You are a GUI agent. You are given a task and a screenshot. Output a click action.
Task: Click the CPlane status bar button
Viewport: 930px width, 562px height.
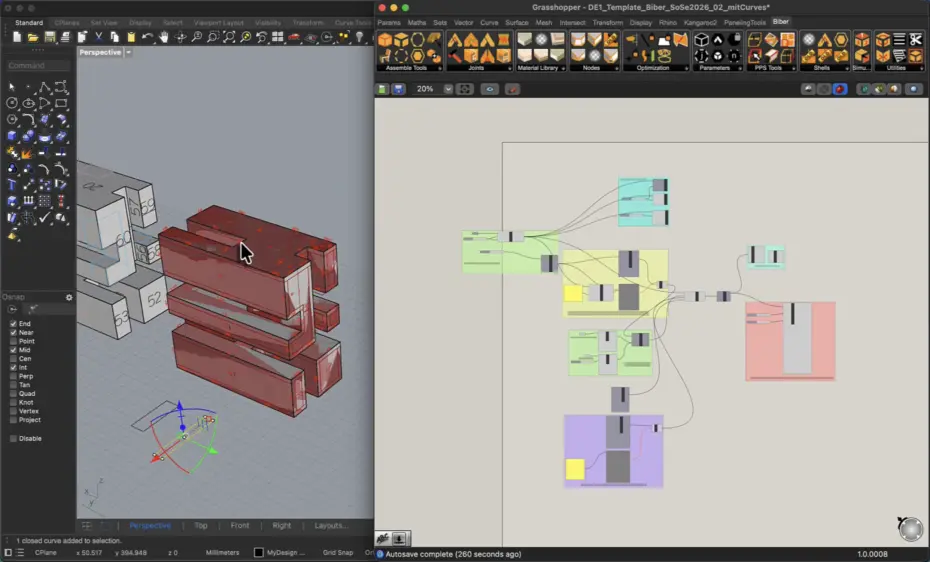pos(46,553)
